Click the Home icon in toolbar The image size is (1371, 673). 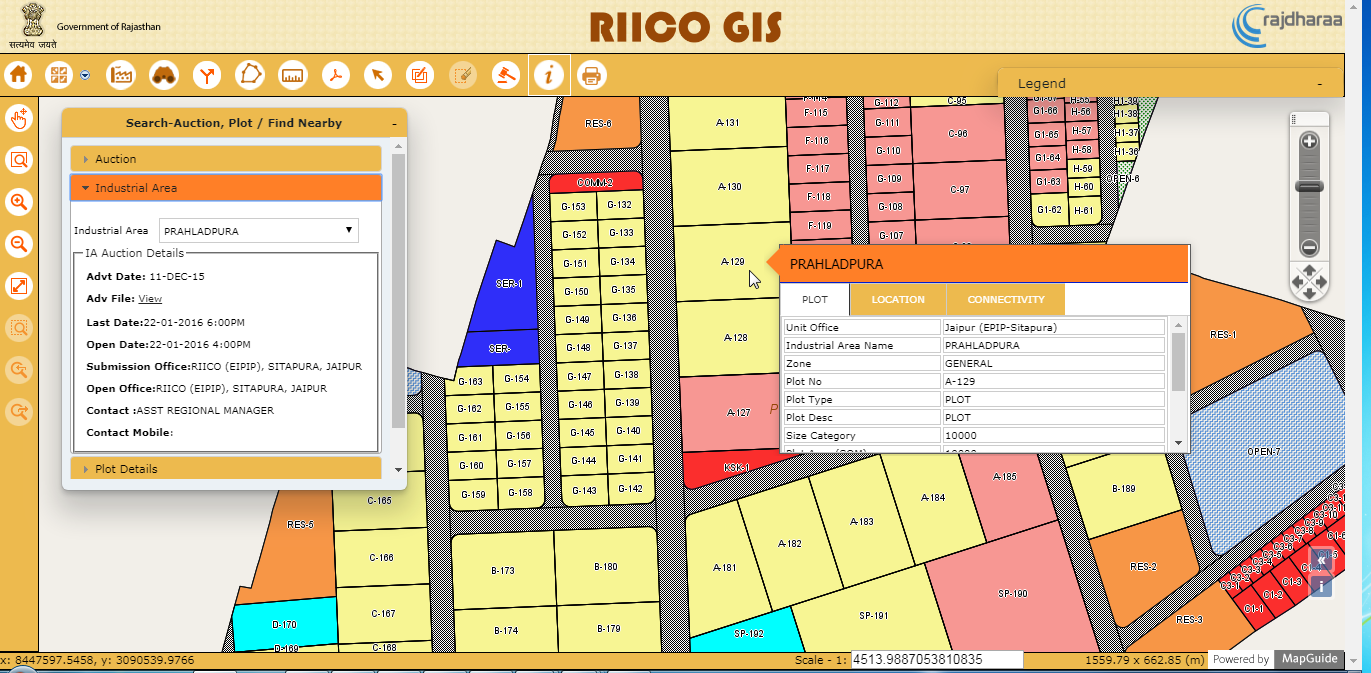click(x=19, y=75)
